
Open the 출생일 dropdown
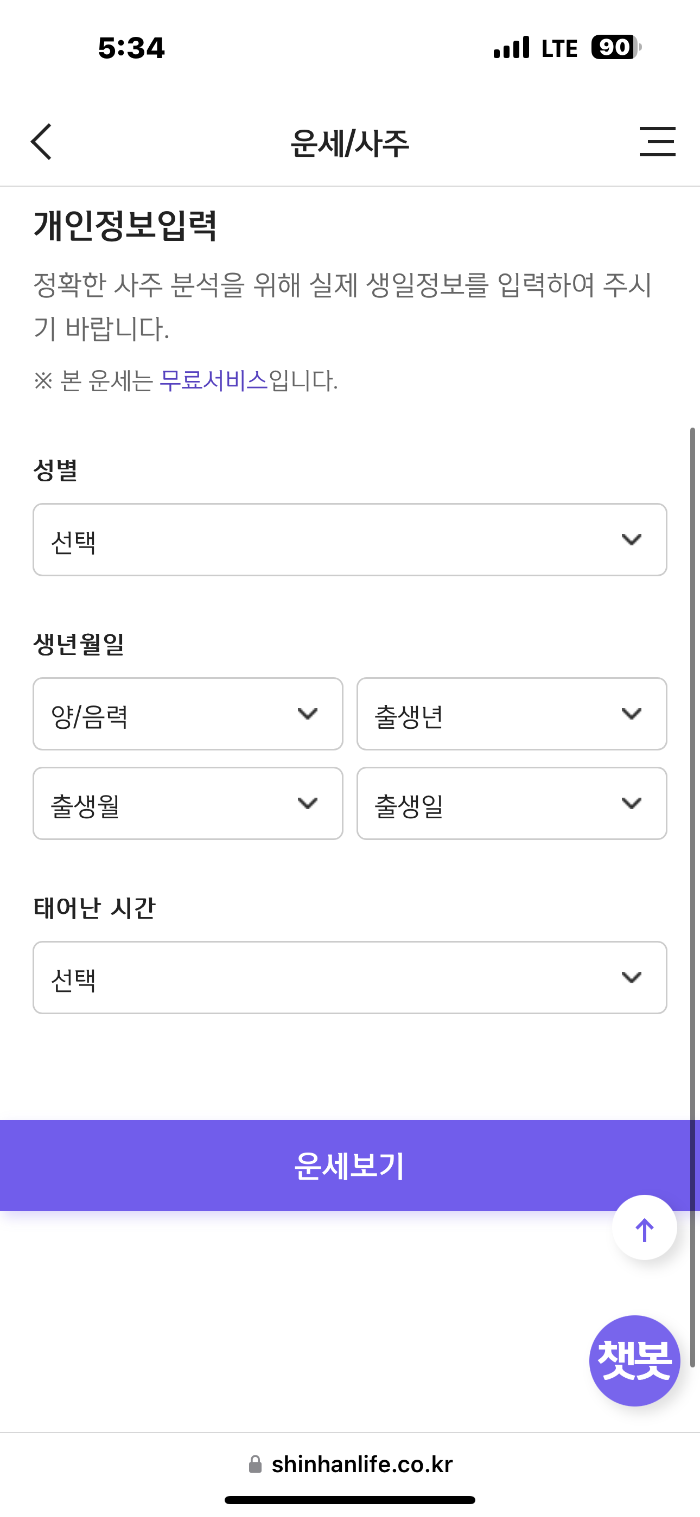coord(511,803)
